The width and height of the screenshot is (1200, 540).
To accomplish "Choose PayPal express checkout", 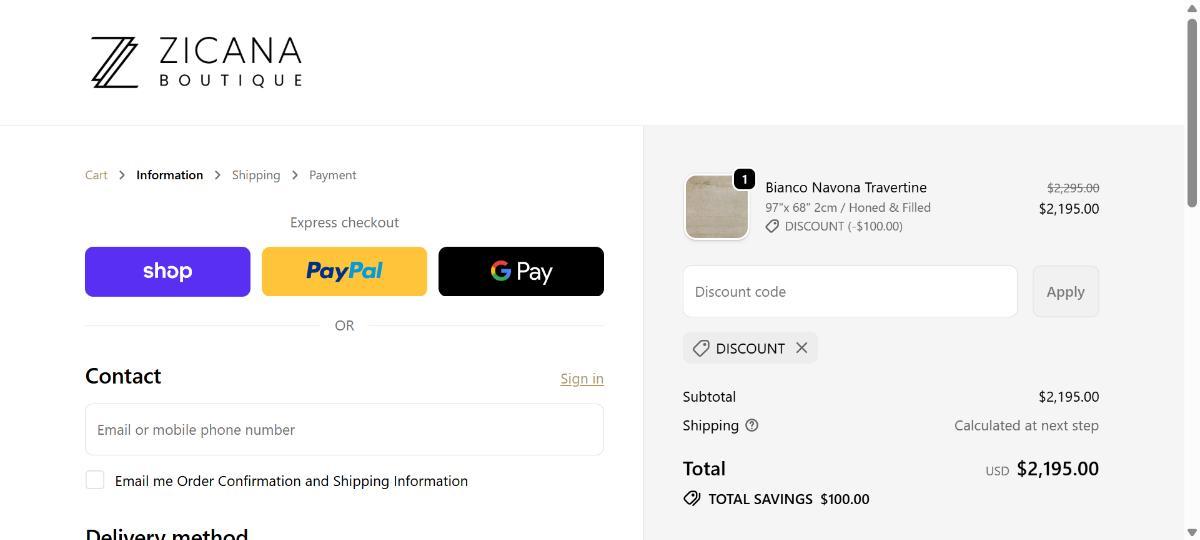I will [x=344, y=271].
